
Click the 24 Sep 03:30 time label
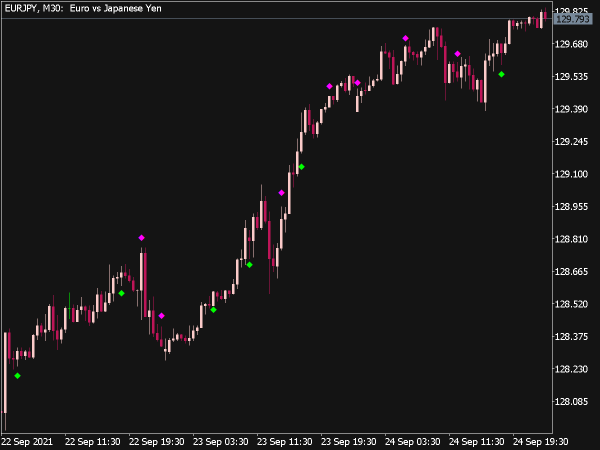click(412, 442)
